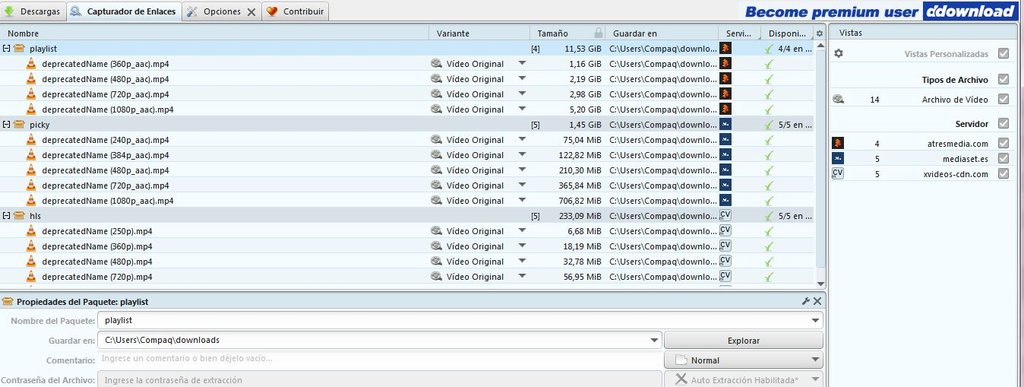Click xvideos-cdn.com server icon in Vistas panel
The width and height of the screenshot is (1024, 387).
(838, 174)
